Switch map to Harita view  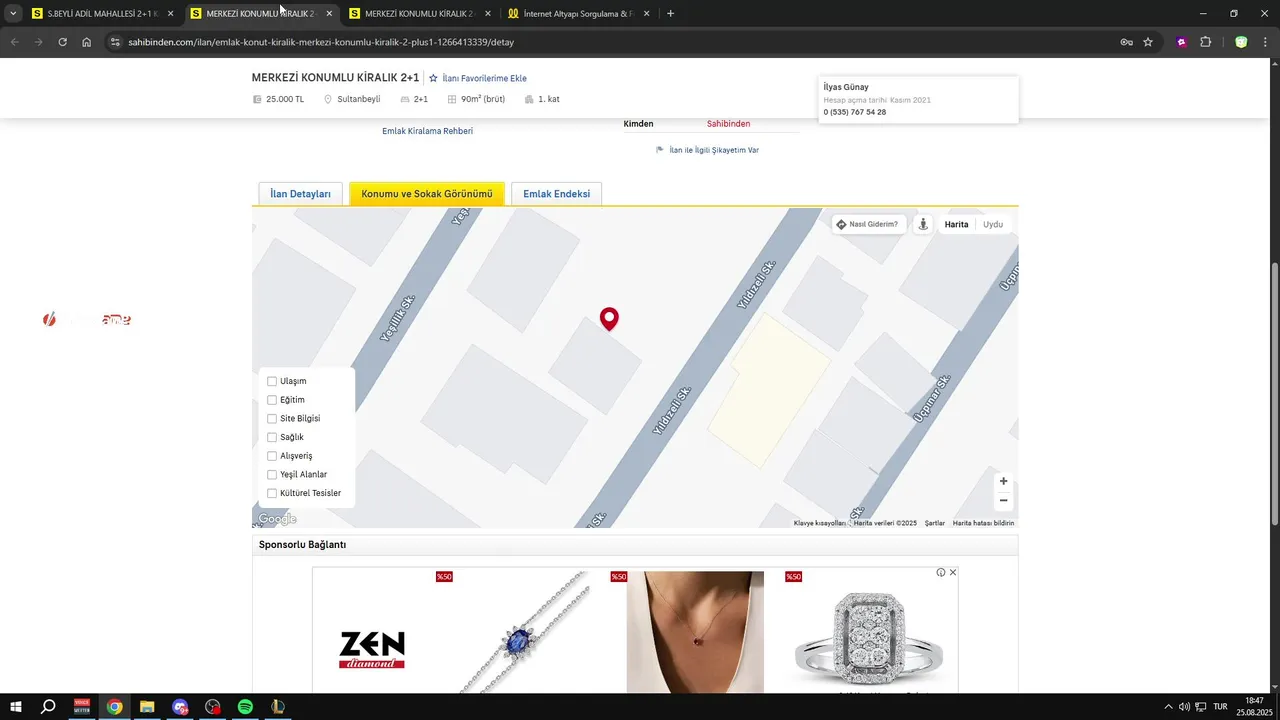click(x=956, y=224)
